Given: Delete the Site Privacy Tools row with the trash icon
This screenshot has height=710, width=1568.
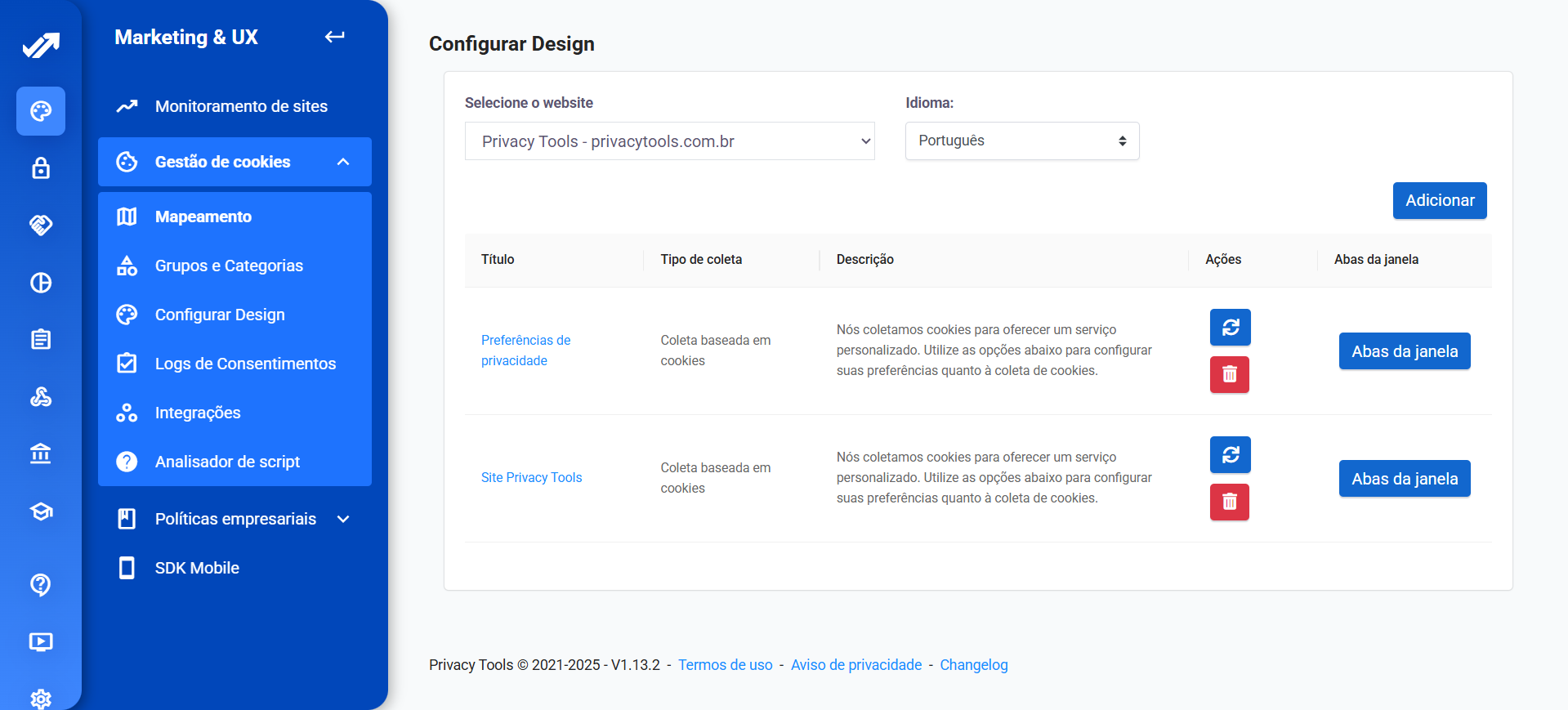Looking at the screenshot, I should point(1230,502).
